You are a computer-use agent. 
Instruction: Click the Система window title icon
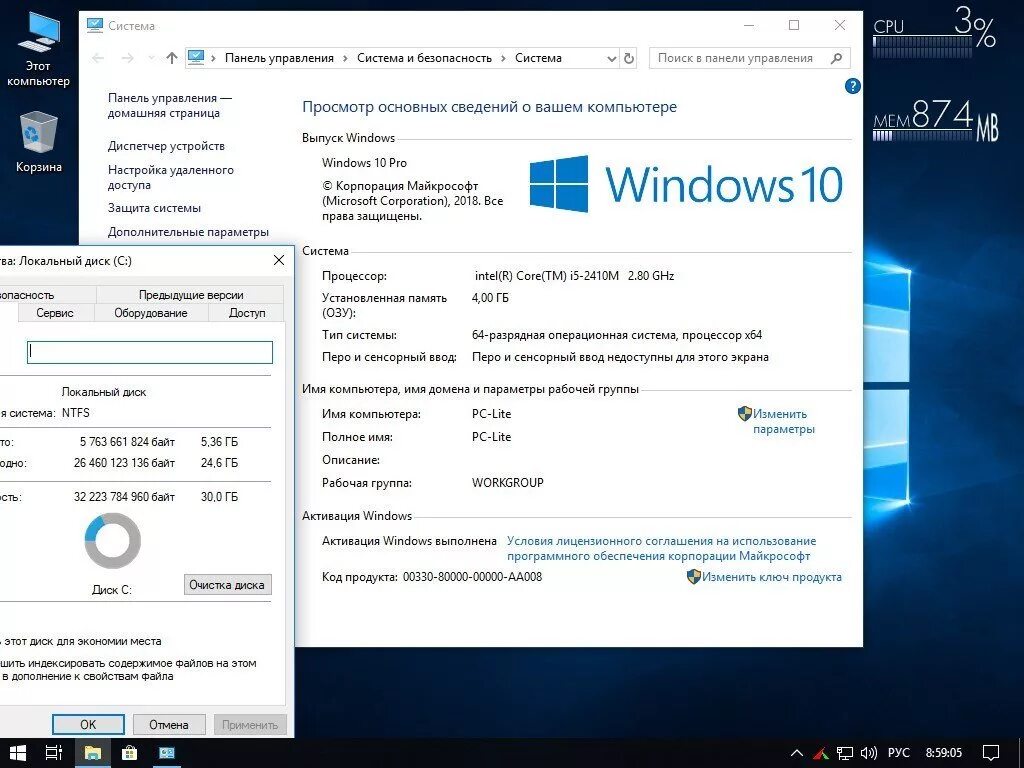pyautogui.click(x=95, y=25)
